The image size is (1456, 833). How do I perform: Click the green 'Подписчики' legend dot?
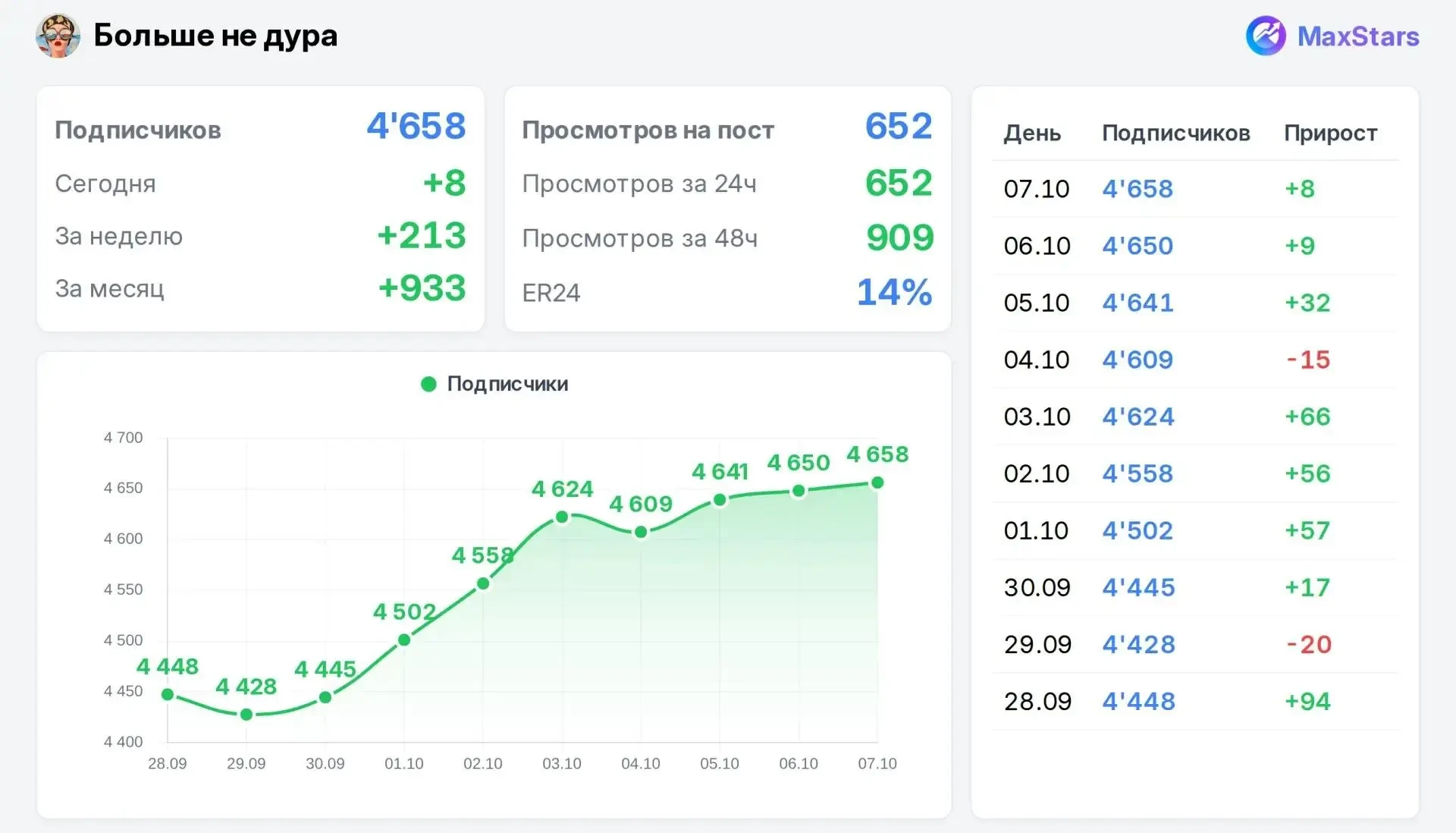tap(428, 384)
